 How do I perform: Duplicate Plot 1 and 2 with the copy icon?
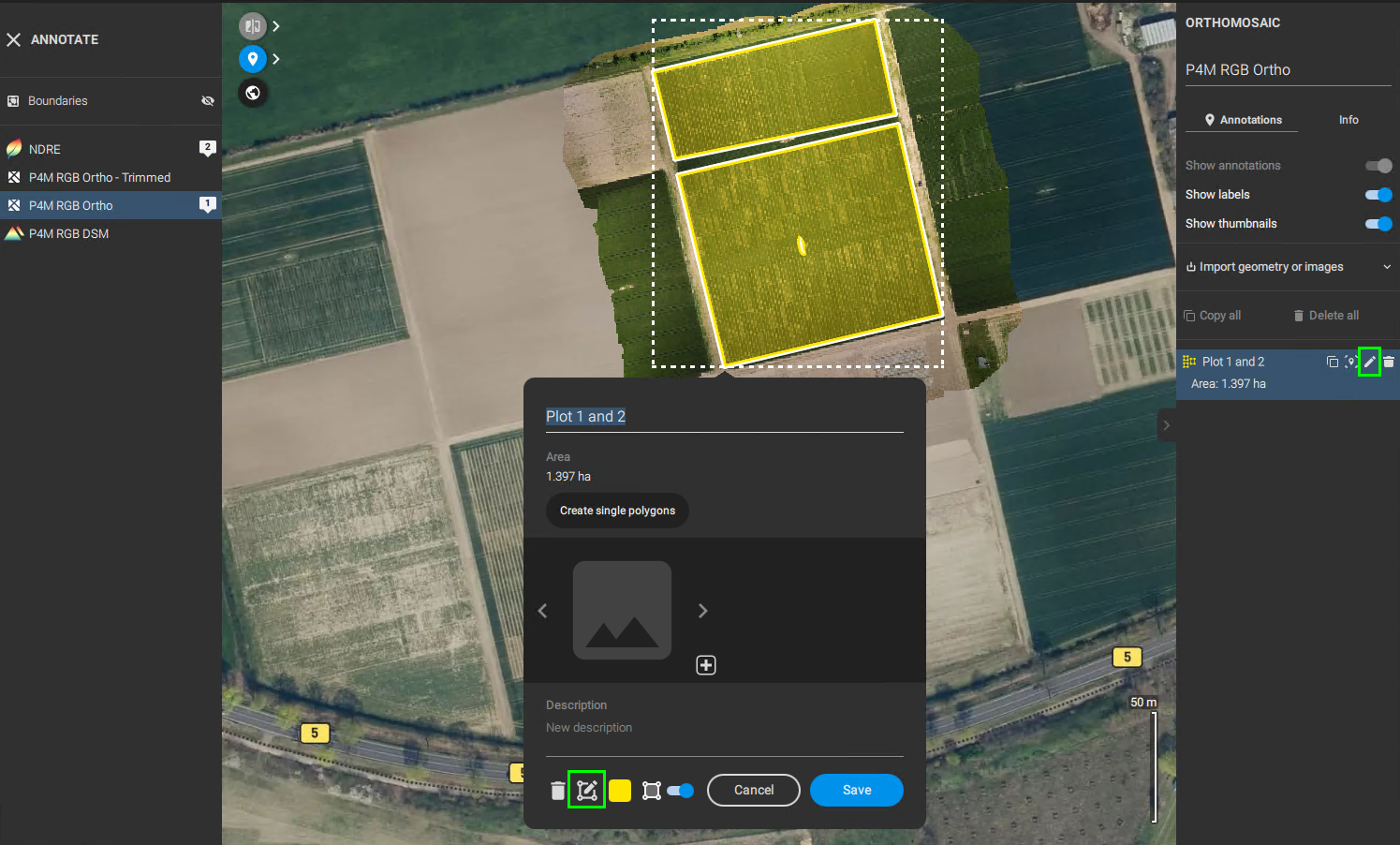(x=1333, y=362)
